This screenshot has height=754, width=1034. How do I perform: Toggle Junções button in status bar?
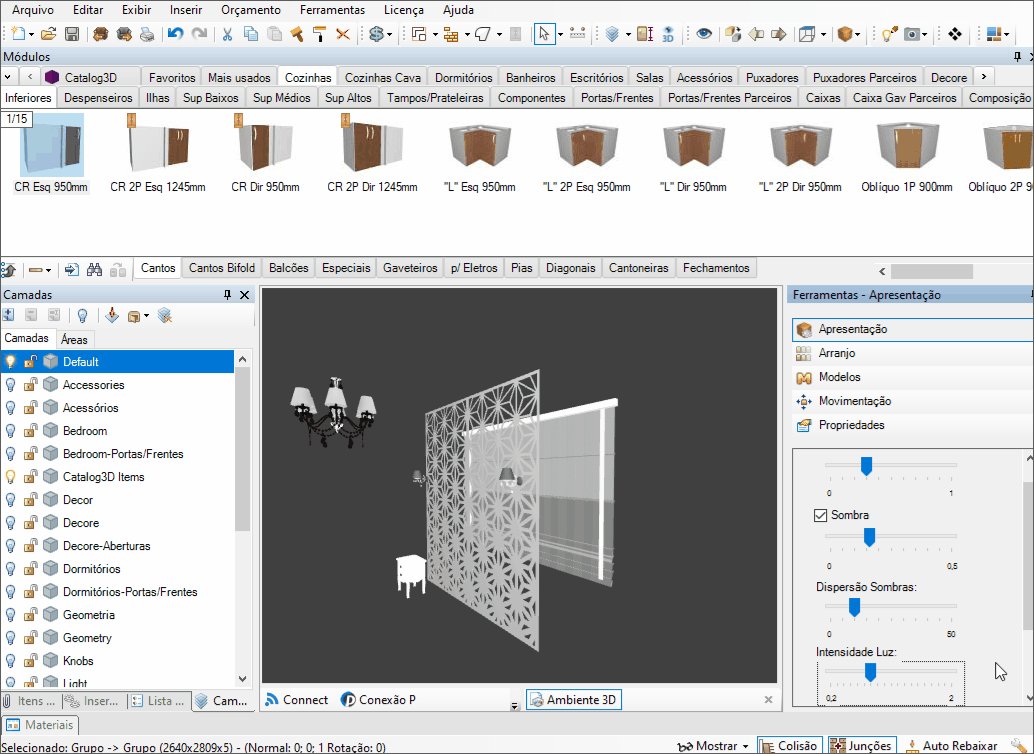tap(861, 745)
